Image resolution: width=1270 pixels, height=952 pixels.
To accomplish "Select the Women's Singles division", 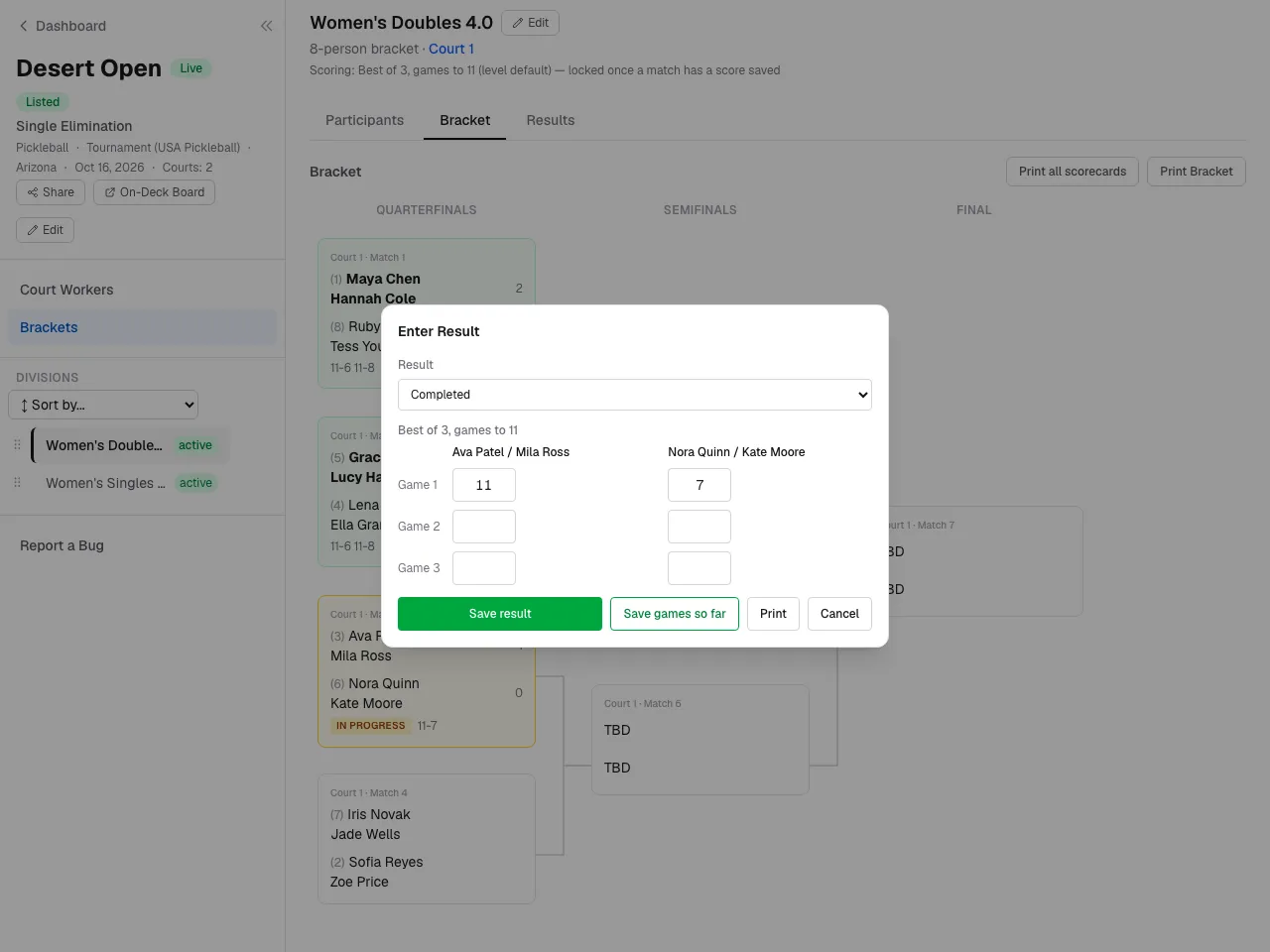I will 130,483.
